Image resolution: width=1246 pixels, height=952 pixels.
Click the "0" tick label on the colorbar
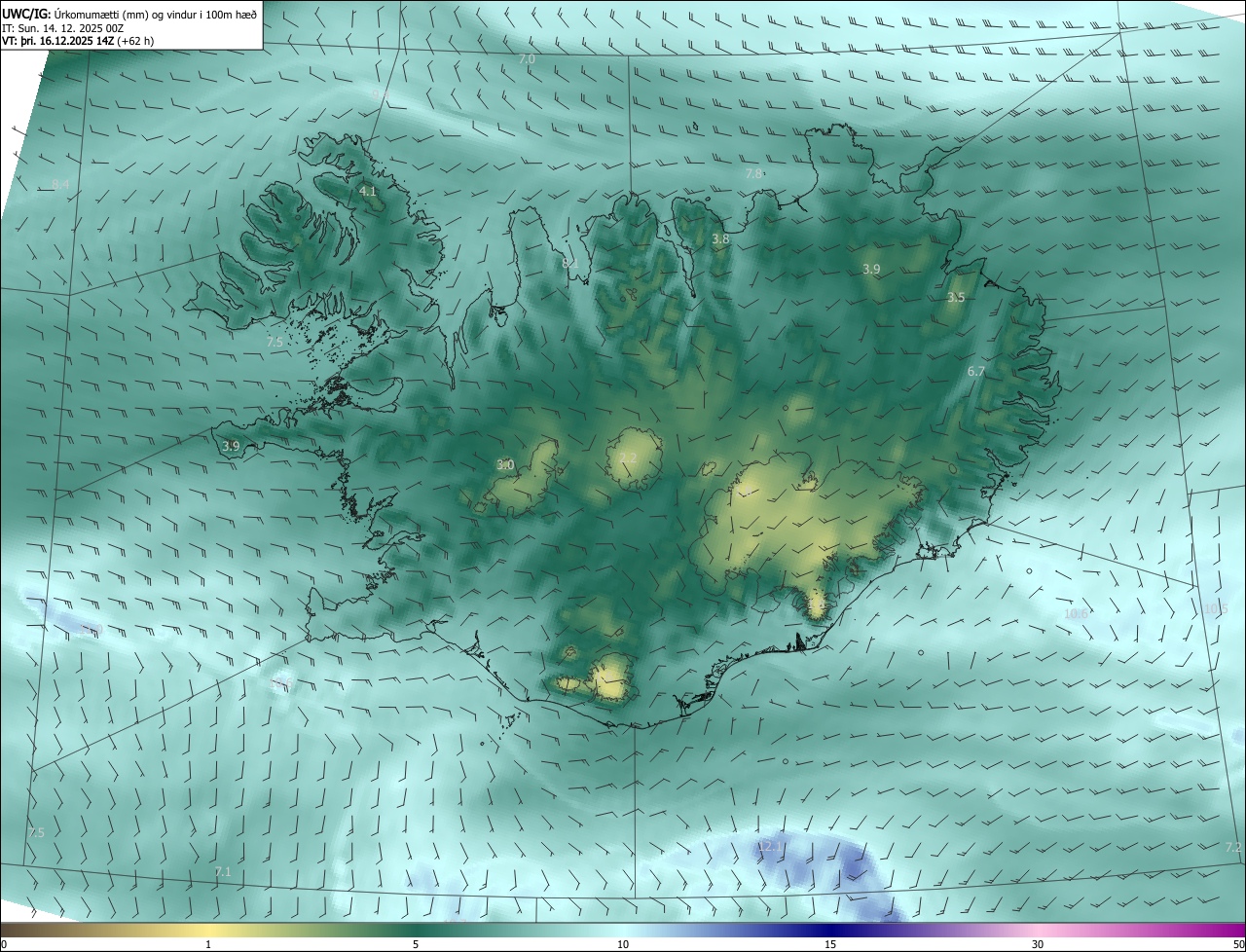(x=4, y=944)
